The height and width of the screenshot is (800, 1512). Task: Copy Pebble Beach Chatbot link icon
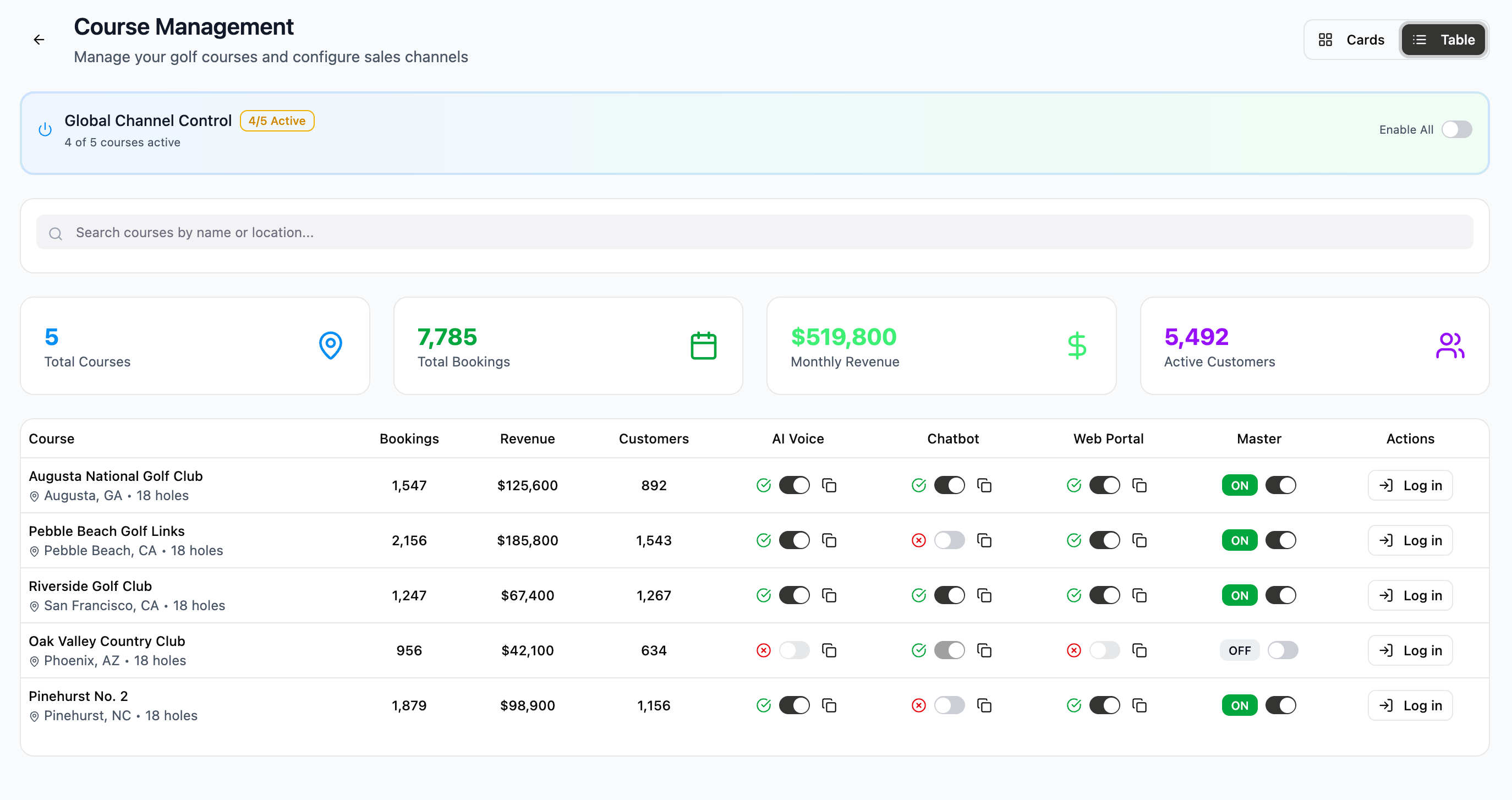click(x=984, y=540)
